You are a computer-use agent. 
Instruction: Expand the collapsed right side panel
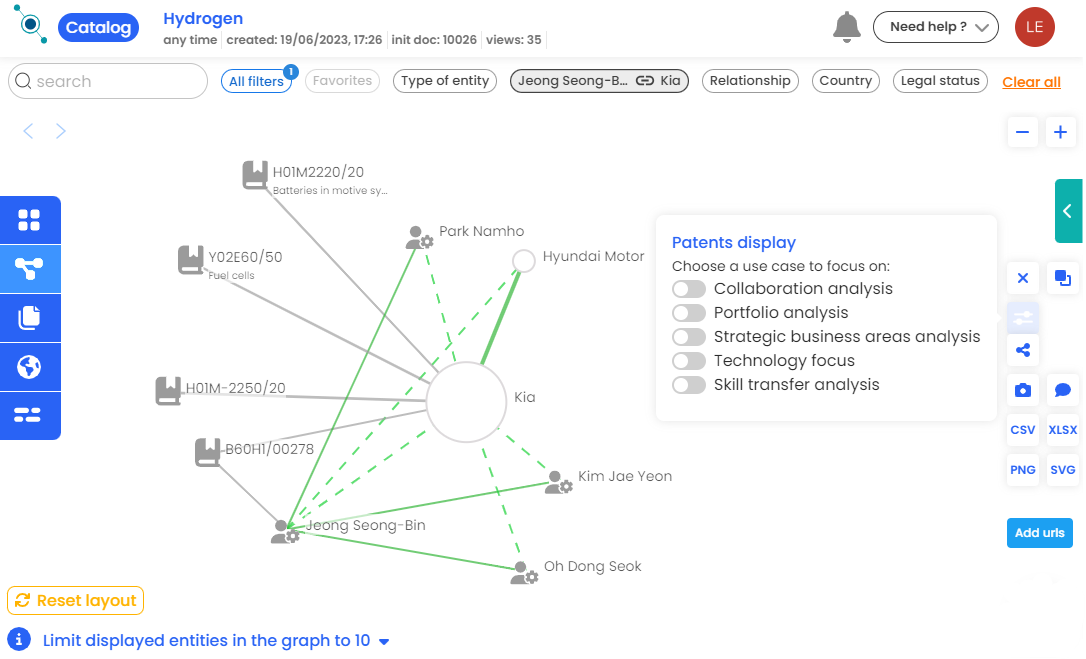[x=1068, y=211]
